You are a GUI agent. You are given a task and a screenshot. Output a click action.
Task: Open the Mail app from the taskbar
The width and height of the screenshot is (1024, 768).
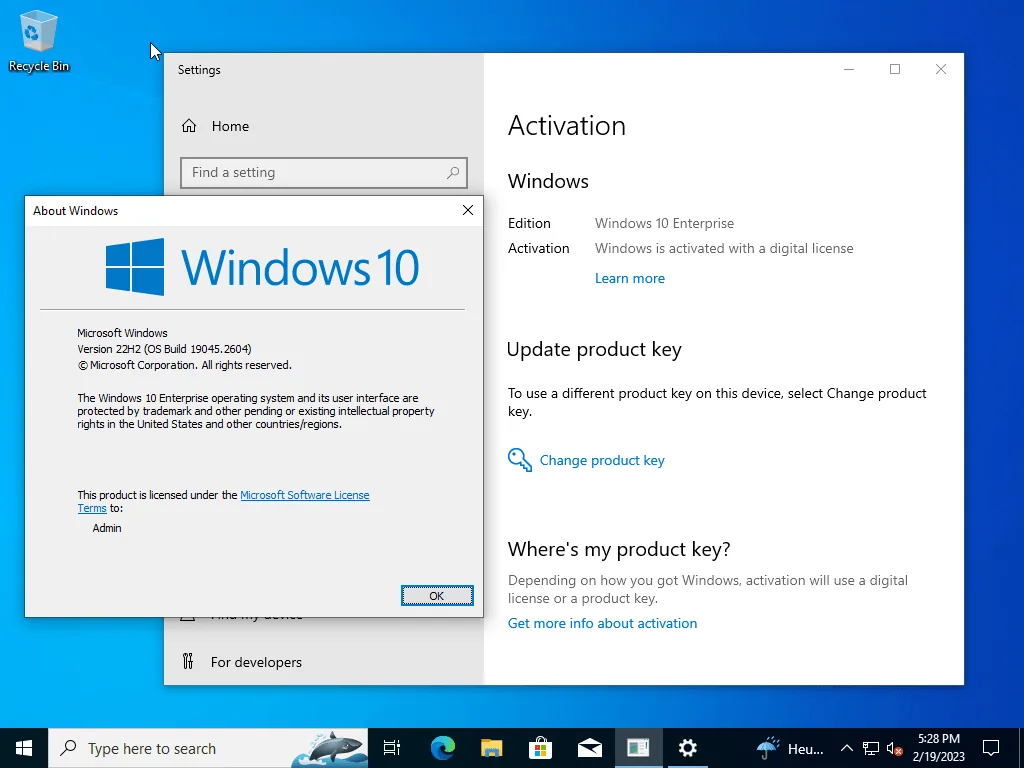point(590,748)
